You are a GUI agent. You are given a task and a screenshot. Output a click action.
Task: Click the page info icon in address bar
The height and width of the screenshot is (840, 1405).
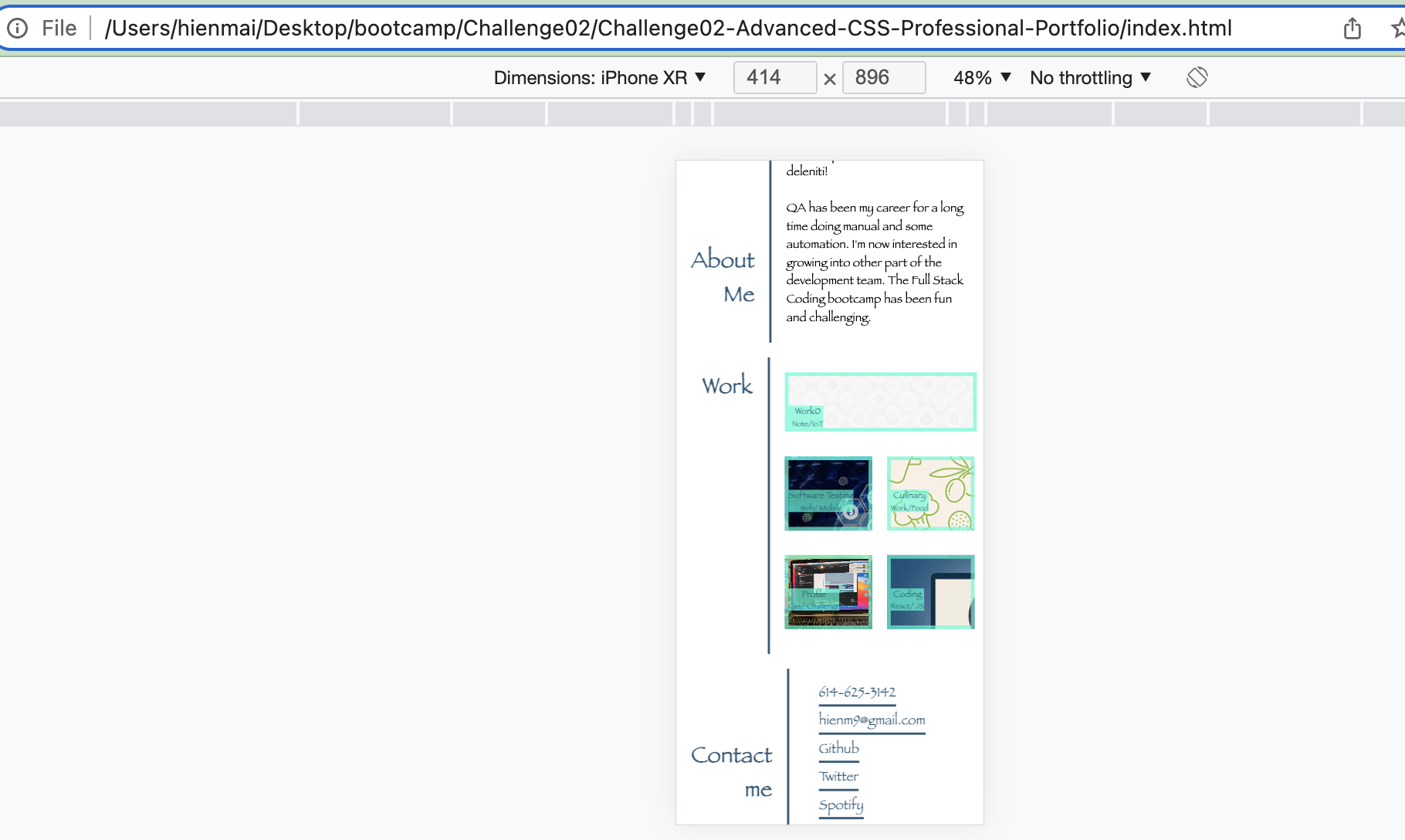pos(17,28)
